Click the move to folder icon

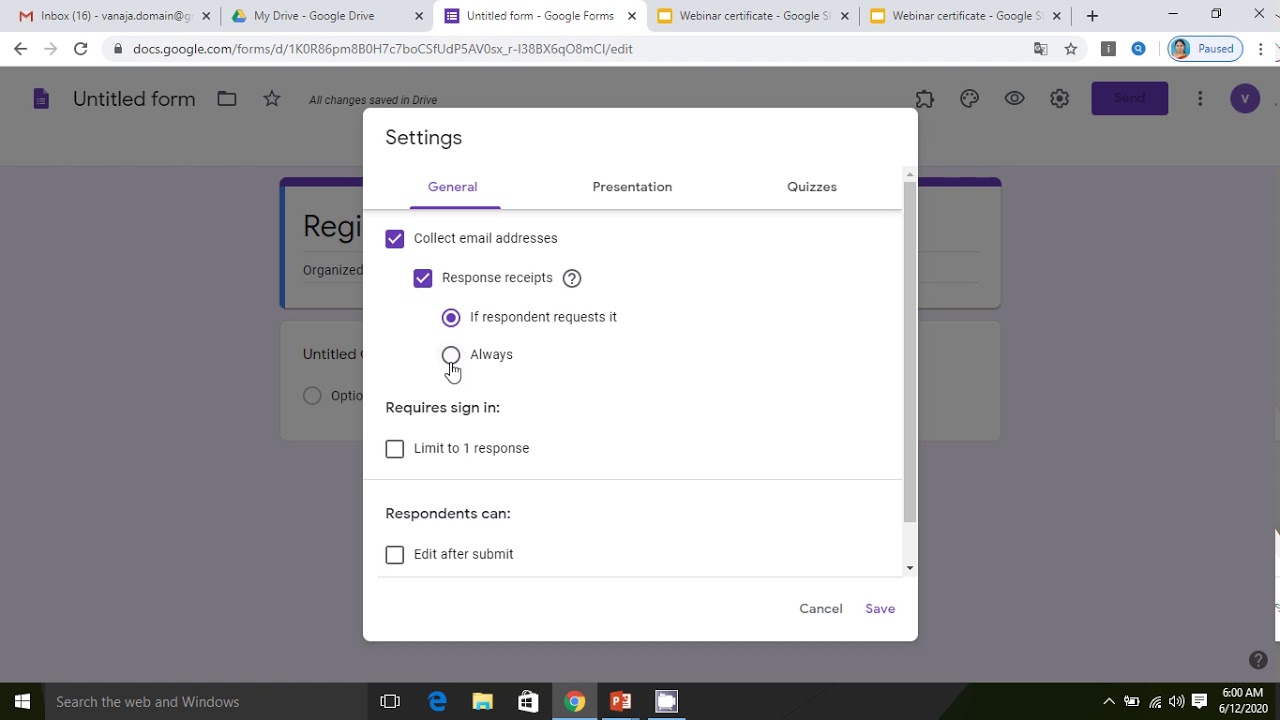[x=227, y=98]
